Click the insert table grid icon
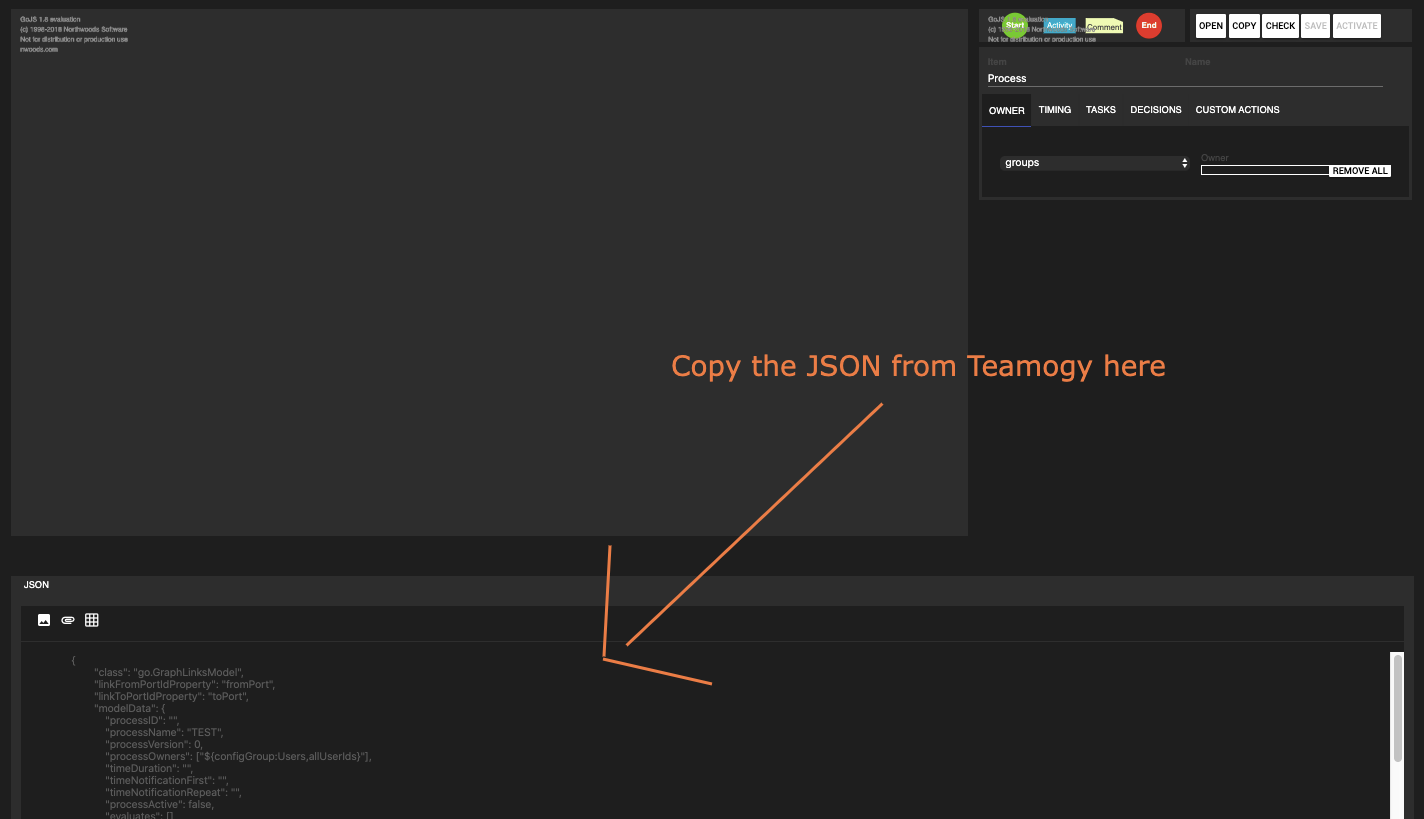The width and height of the screenshot is (1424, 819). click(92, 620)
